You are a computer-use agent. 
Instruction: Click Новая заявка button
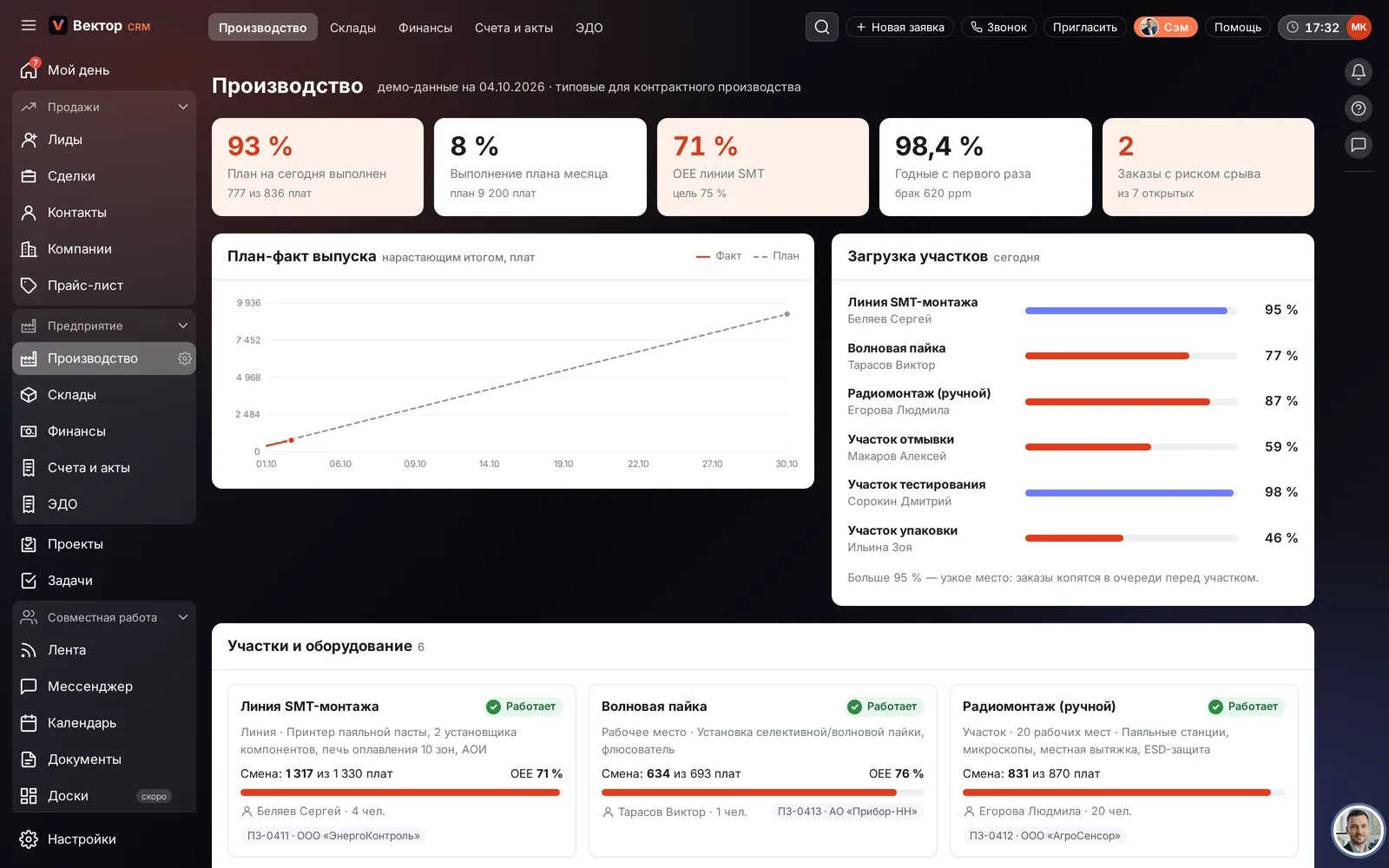(899, 27)
